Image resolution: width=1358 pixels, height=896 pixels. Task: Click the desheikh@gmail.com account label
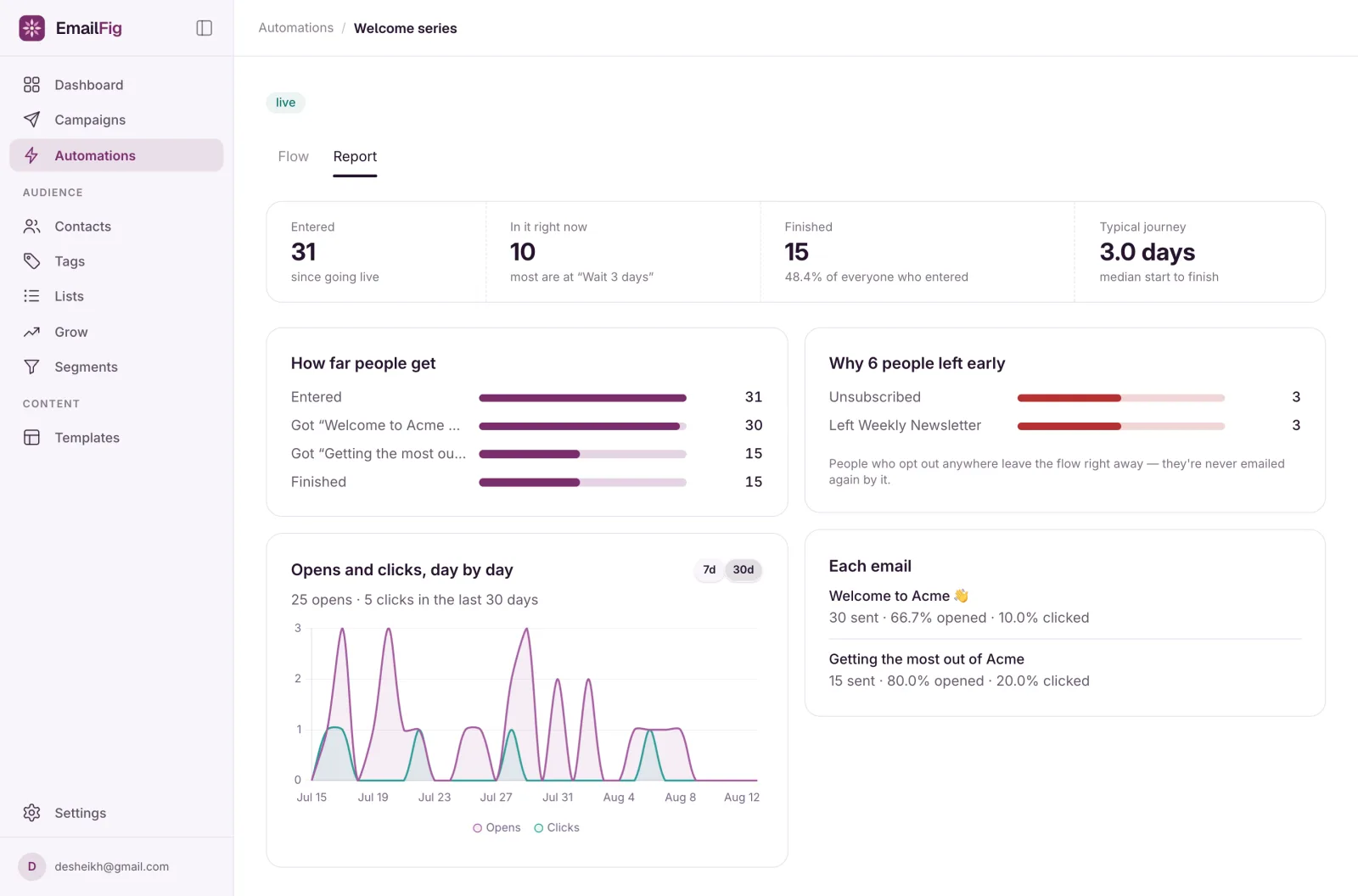[x=112, y=866]
